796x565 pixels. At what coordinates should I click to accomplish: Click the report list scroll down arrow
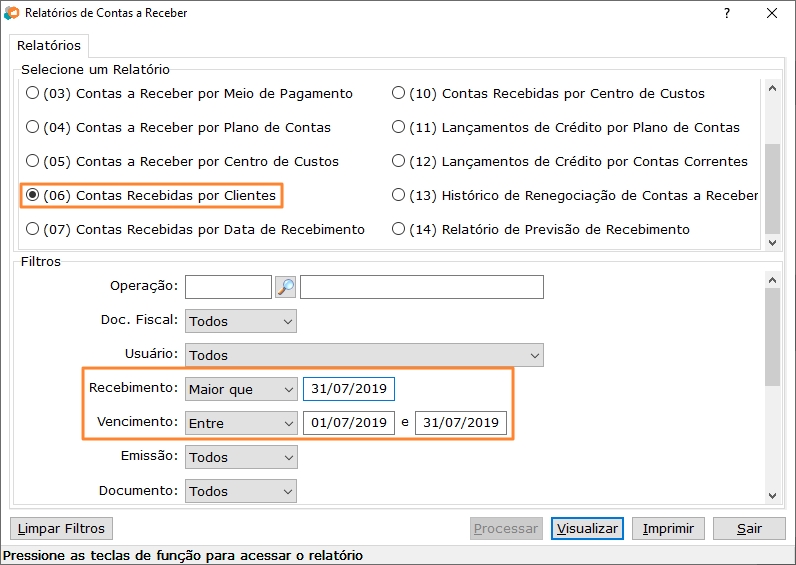click(x=773, y=243)
